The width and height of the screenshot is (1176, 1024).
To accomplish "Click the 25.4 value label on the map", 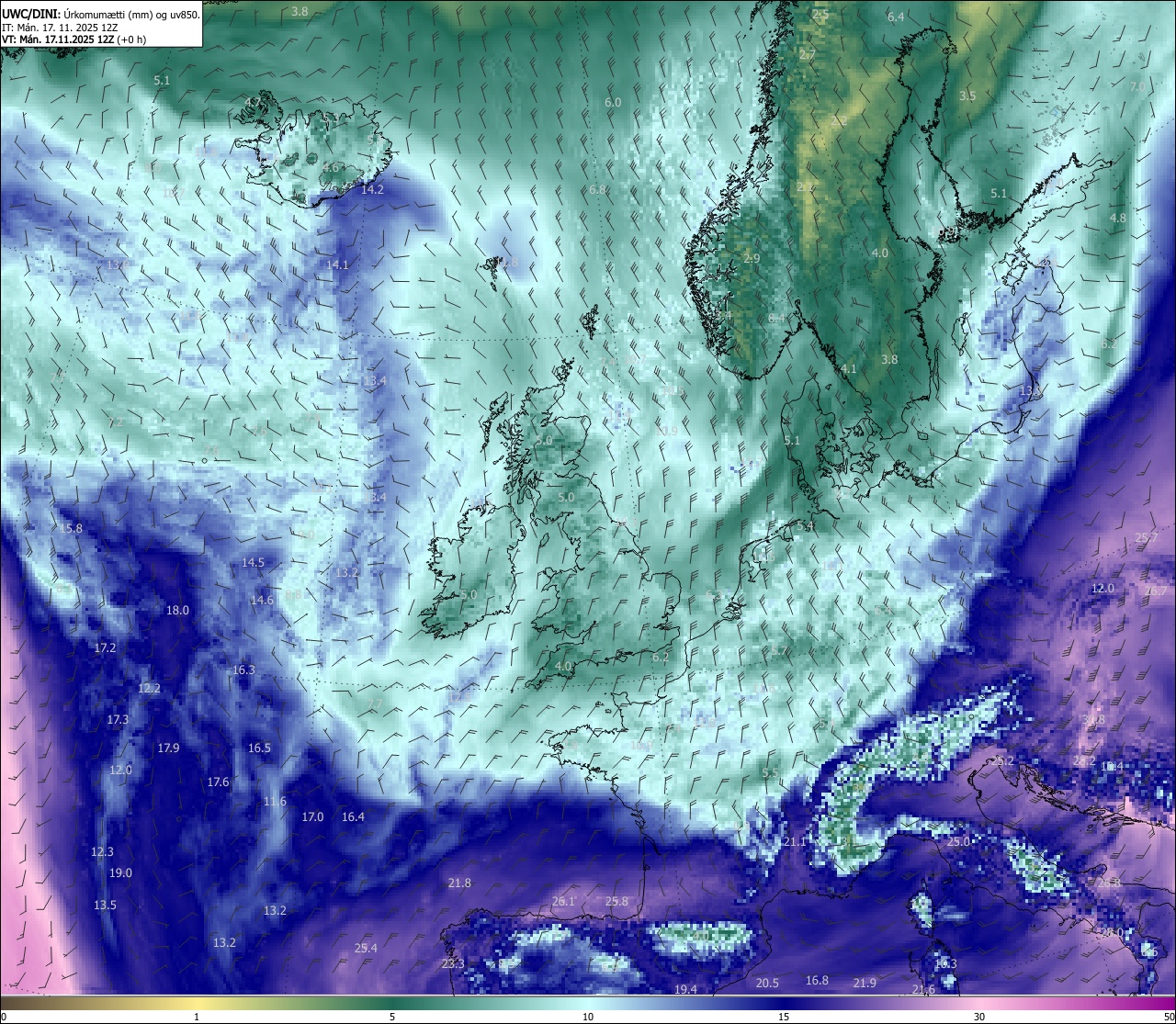I will pos(366,949).
